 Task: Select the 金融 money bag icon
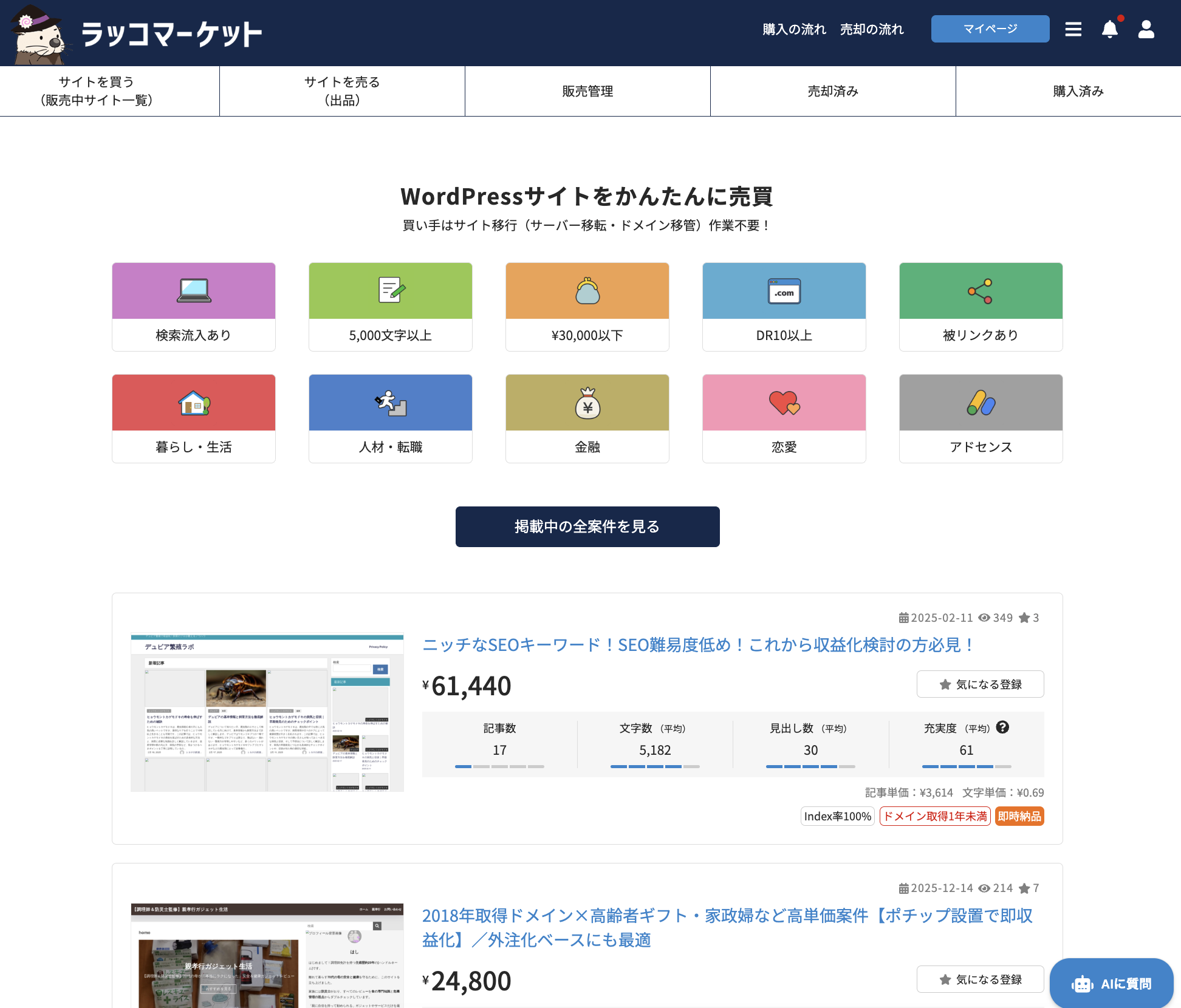tap(587, 402)
